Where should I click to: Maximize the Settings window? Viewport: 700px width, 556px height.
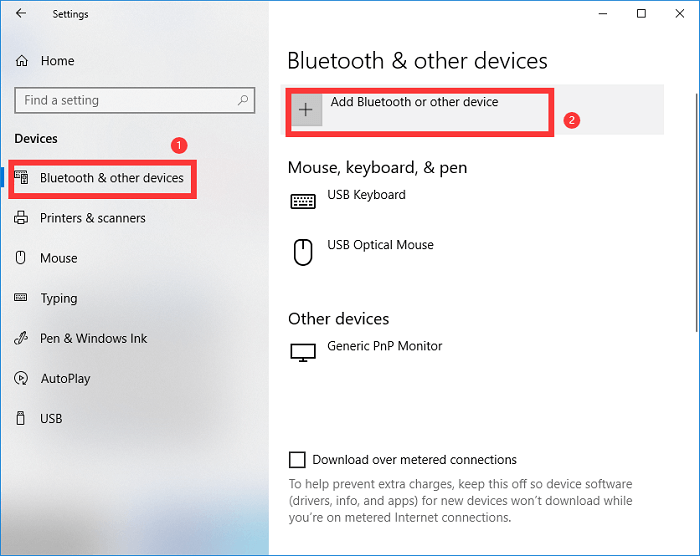click(x=641, y=14)
